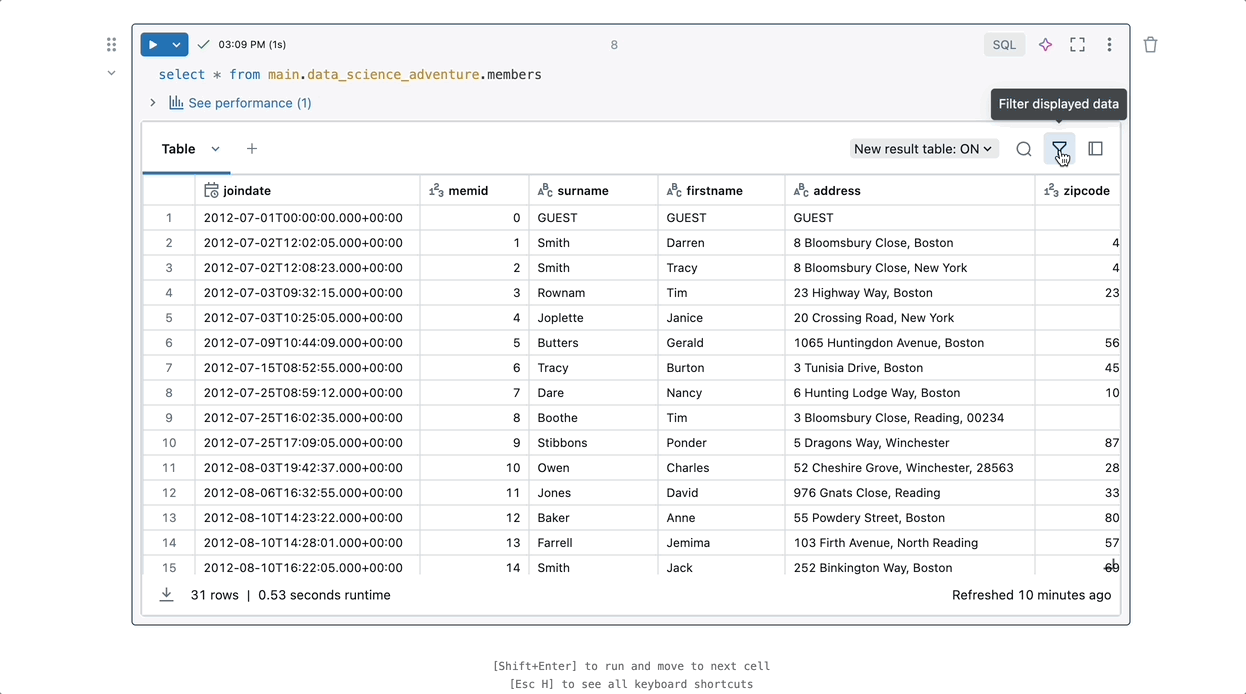Open the SQL language selector

(x=1004, y=45)
